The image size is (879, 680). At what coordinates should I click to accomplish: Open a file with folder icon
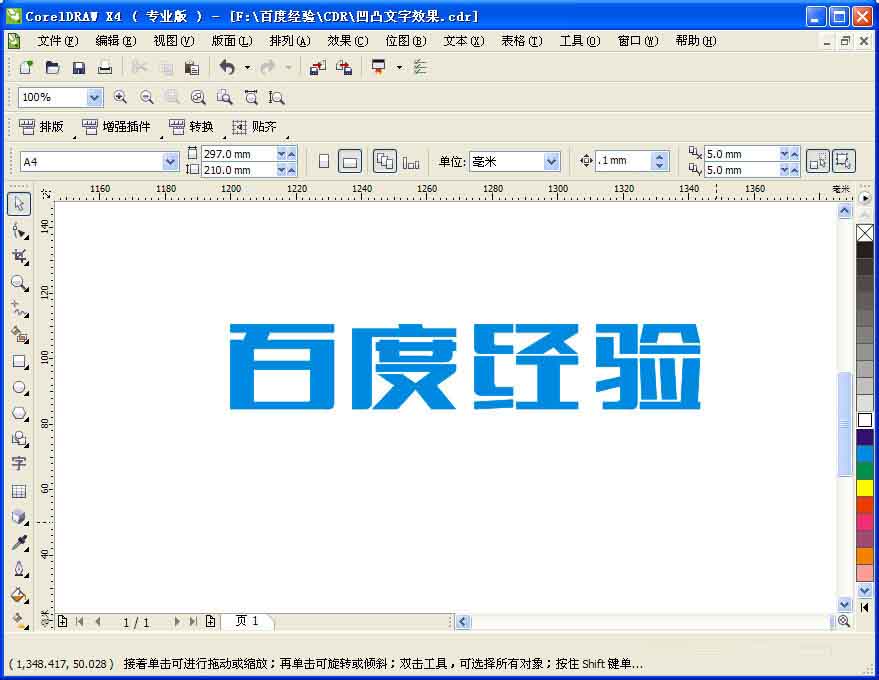(x=52, y=68)
